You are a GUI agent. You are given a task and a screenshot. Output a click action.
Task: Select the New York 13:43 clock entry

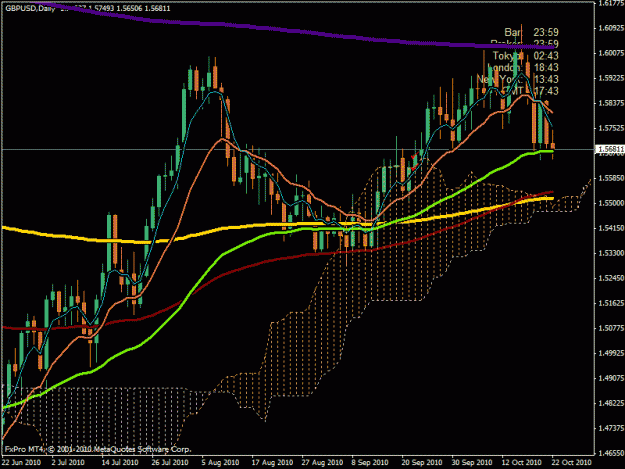pos(518,79)
